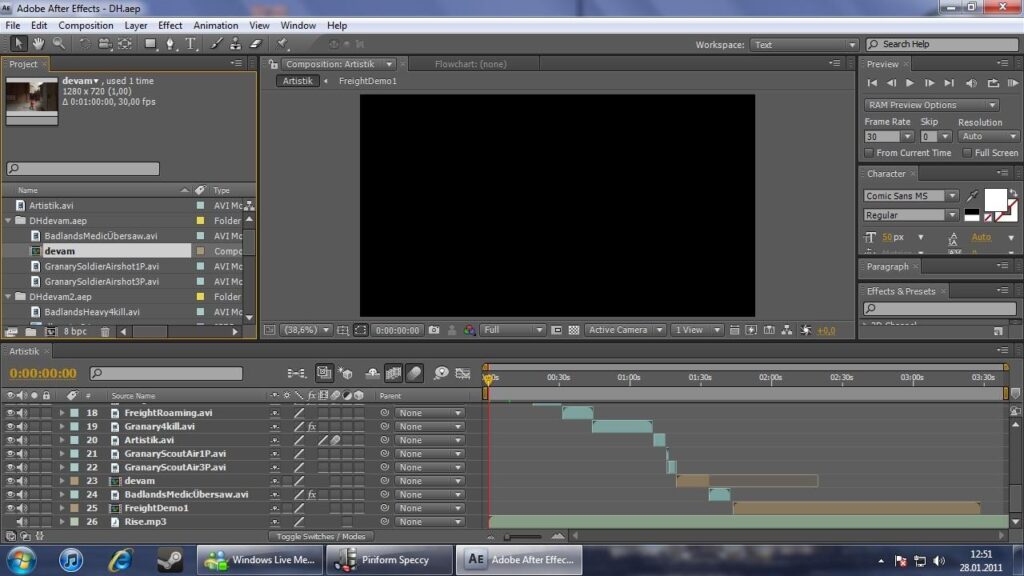
Task: Select the Zoom tool magnifier
Action: [x=59, y=44]
